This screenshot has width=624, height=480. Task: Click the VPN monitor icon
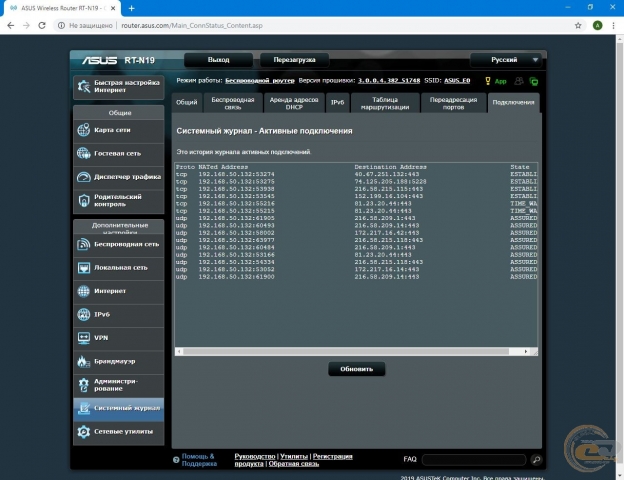[84, 338]
